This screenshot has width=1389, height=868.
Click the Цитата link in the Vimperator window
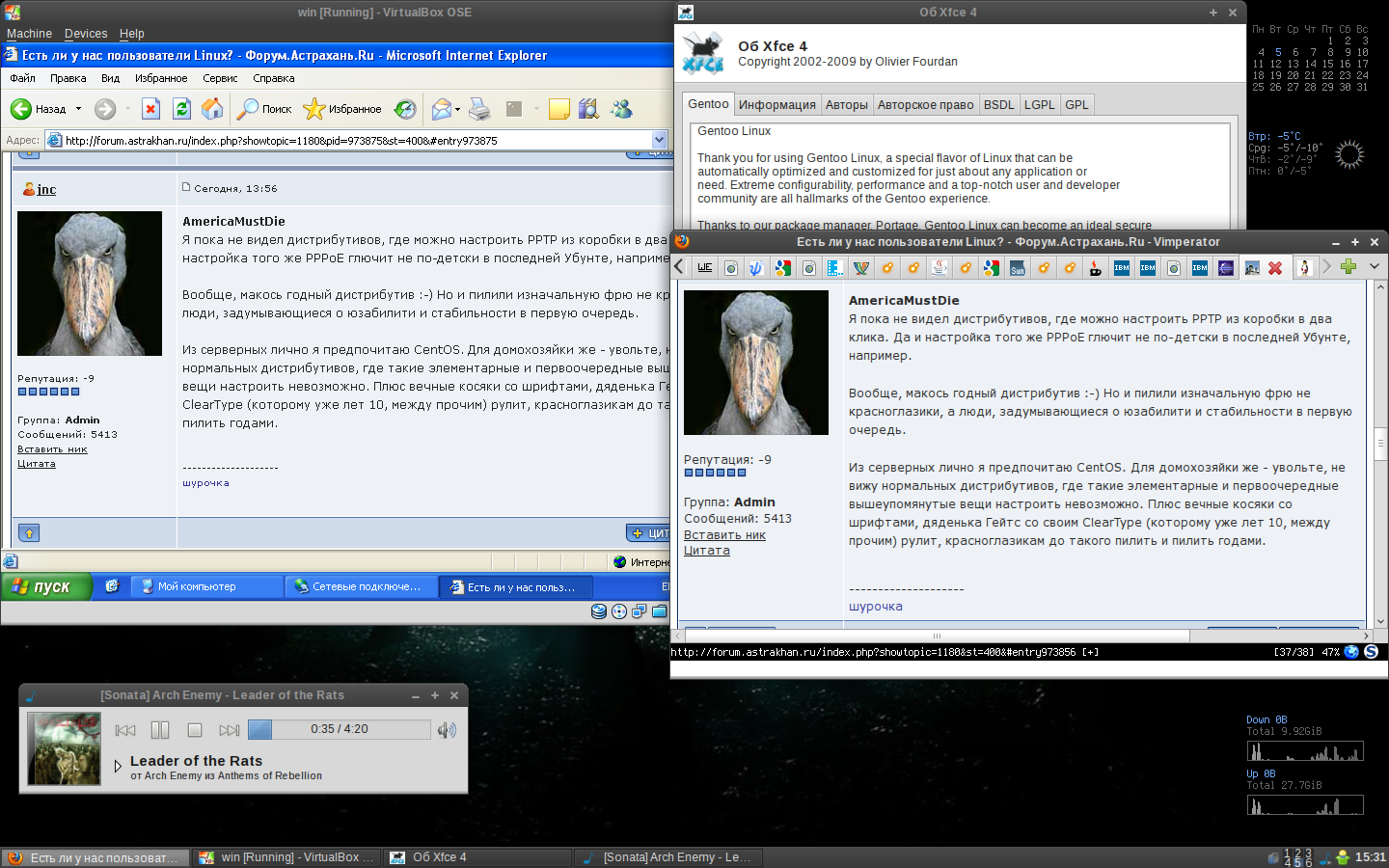coord(707,551)
